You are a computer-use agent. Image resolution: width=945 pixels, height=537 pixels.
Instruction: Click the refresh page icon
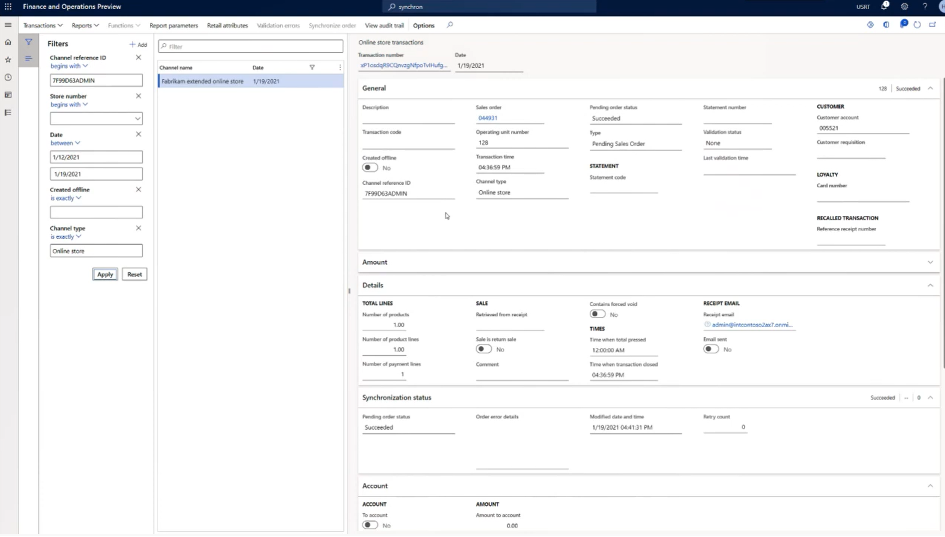coord(917,25)
